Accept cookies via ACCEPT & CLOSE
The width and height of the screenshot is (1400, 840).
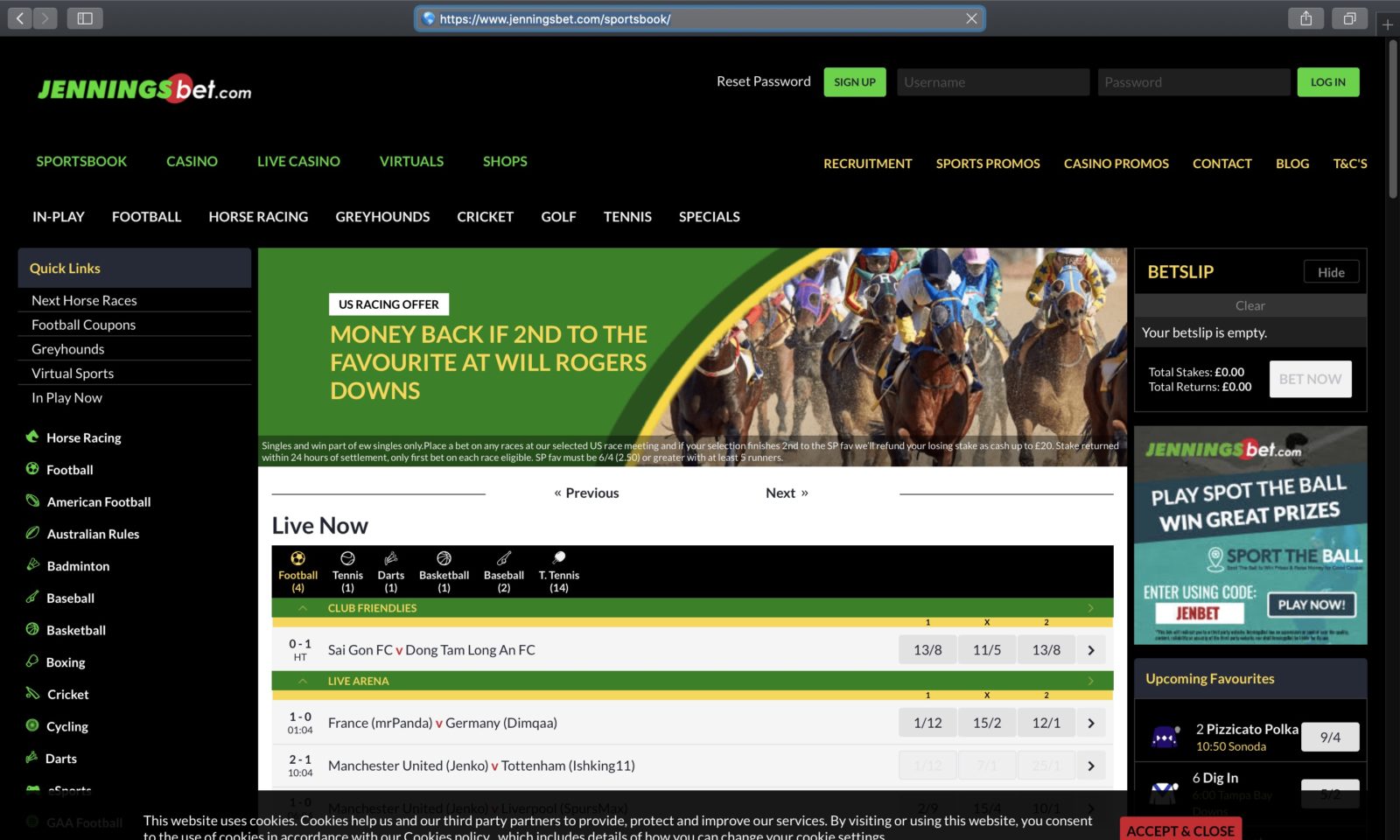pos(1179,830)
